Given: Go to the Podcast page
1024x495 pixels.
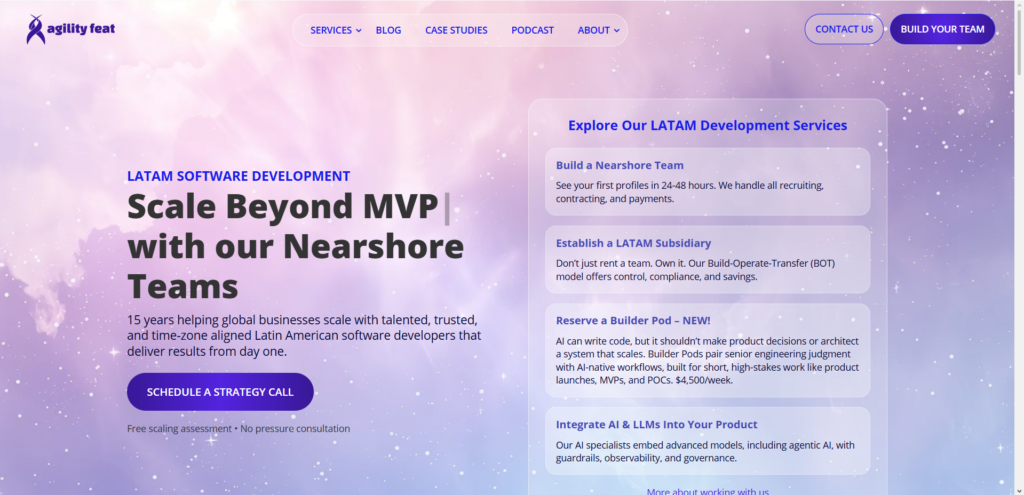Looking at the screenshot, I should (532, 30).
